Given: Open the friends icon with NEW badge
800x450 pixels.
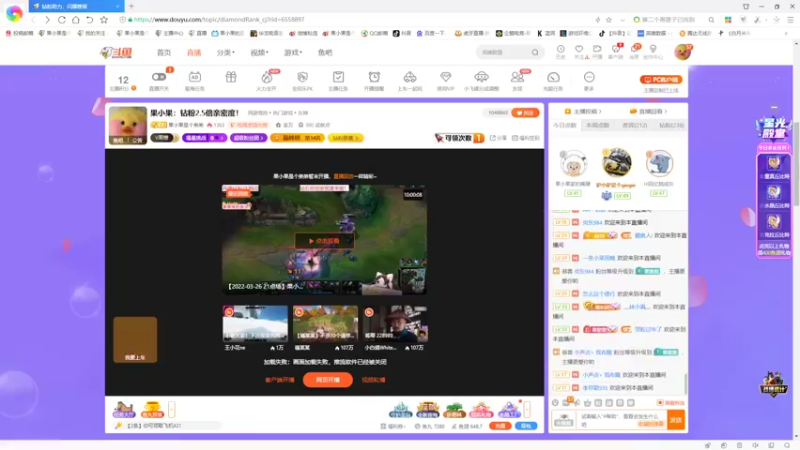Looking at the screenshot, I should [517, 78].
